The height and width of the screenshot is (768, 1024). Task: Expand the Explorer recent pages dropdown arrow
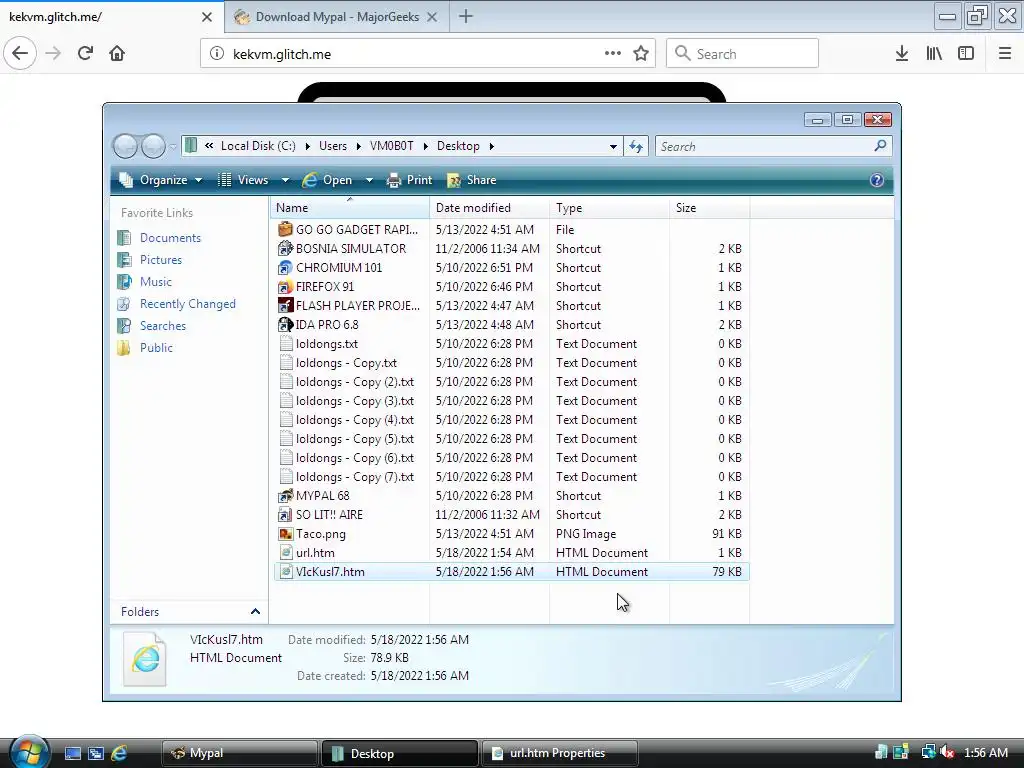point(173,147)
